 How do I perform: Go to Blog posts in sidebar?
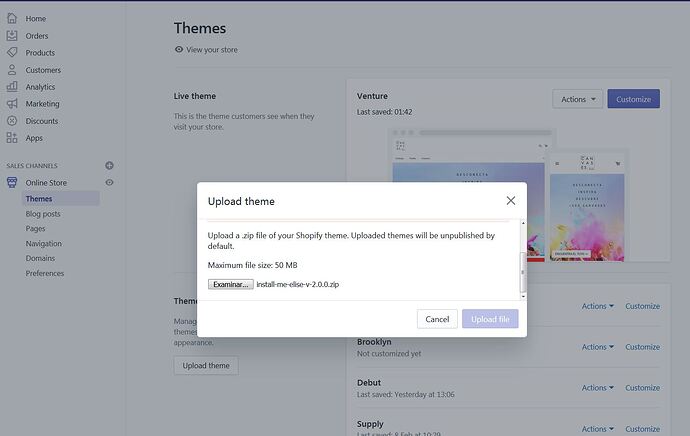pyautogui.click(x=43, y=214)
